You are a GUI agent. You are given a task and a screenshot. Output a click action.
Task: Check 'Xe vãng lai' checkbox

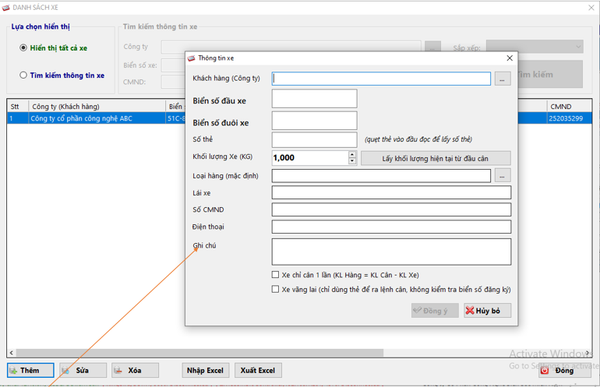[x=275, y=289]
